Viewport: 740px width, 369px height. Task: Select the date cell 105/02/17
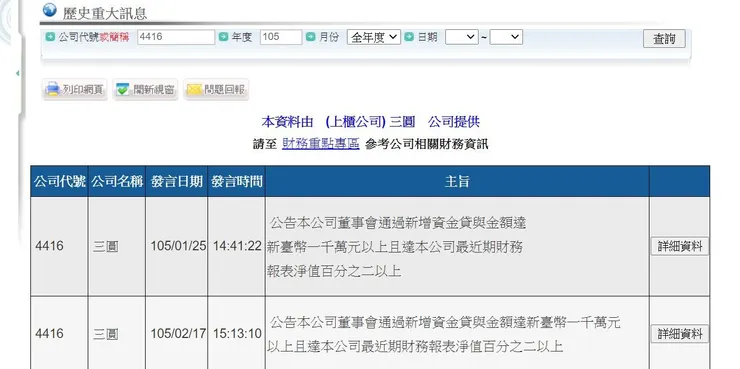pos(178,334)
